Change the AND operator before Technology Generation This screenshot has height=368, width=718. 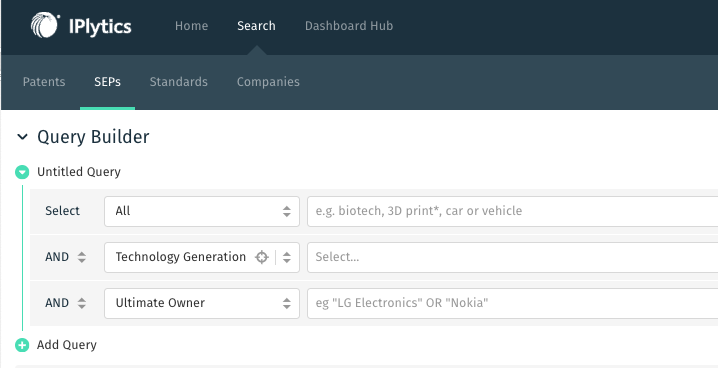point(65,257)
